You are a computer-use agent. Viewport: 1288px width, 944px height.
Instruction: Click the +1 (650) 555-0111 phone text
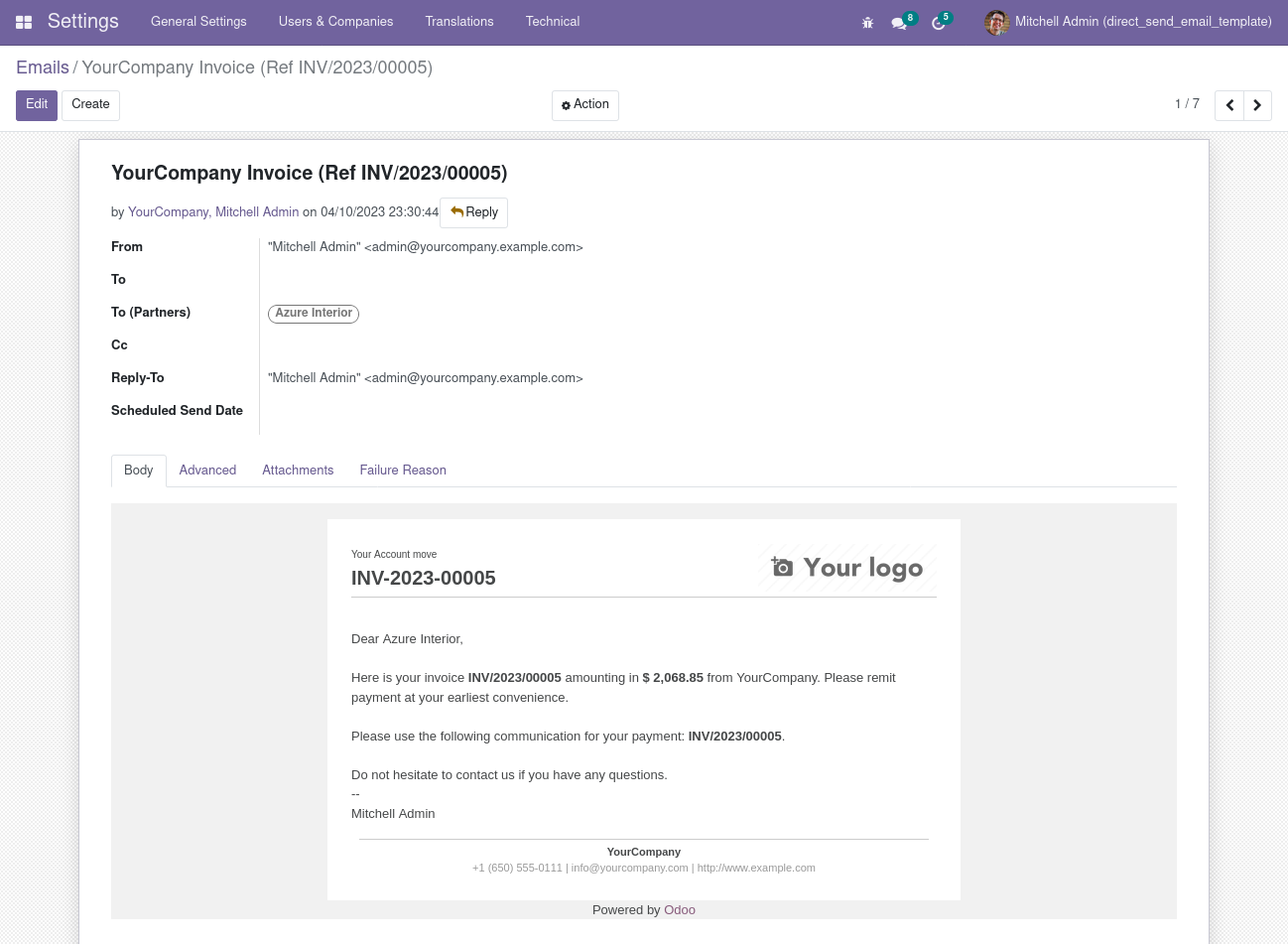pyautogui.click(x=517, y=868)
